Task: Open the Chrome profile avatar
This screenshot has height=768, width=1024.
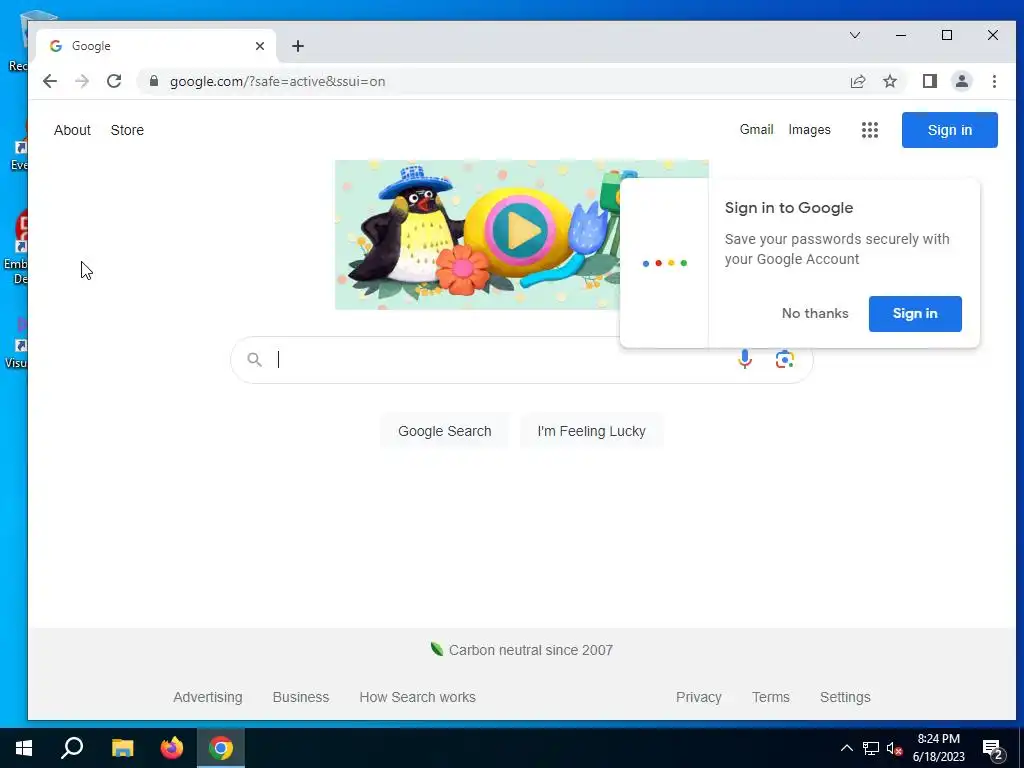Action: tap(961, 81)
